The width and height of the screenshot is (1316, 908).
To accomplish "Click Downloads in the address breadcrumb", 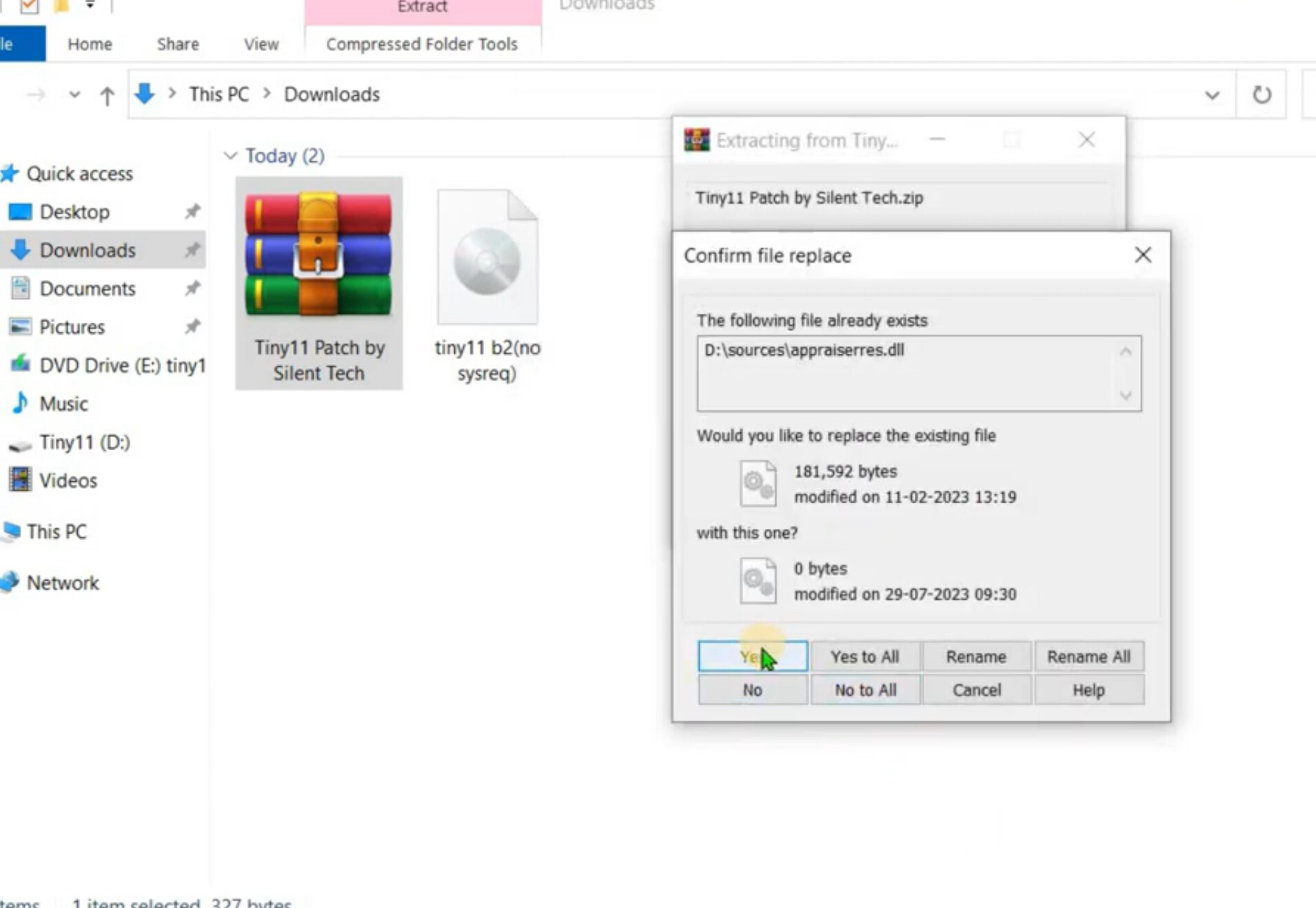I will coord(332,94).
